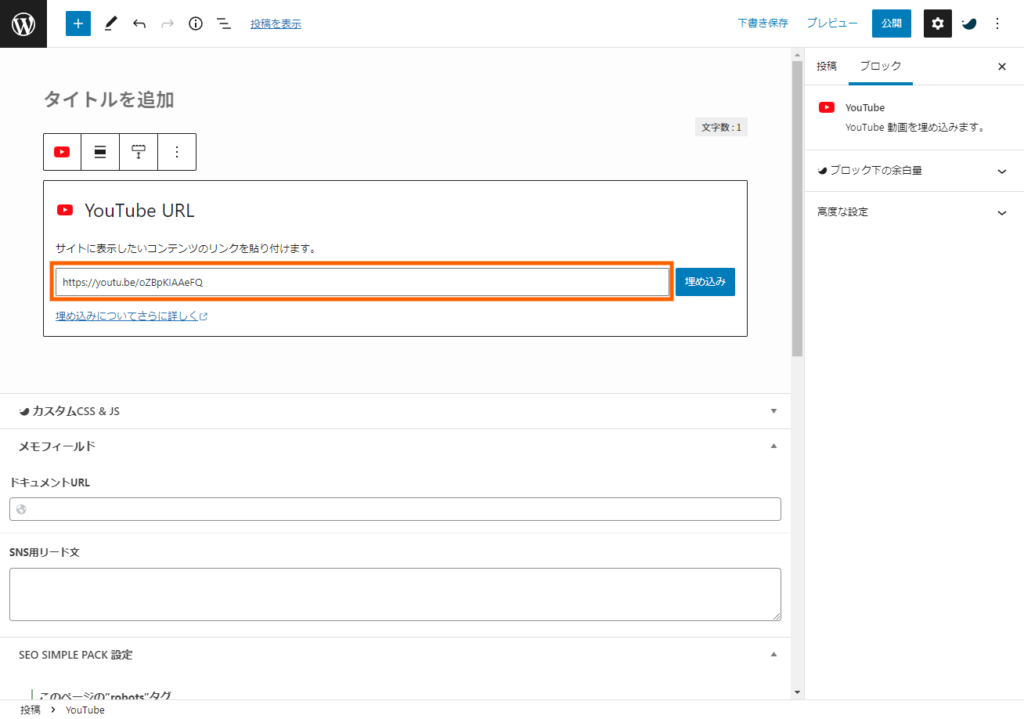Click the YouTube URL block heading
Viewport: 1024px width, 719px height.
click(x=139, y=210)
